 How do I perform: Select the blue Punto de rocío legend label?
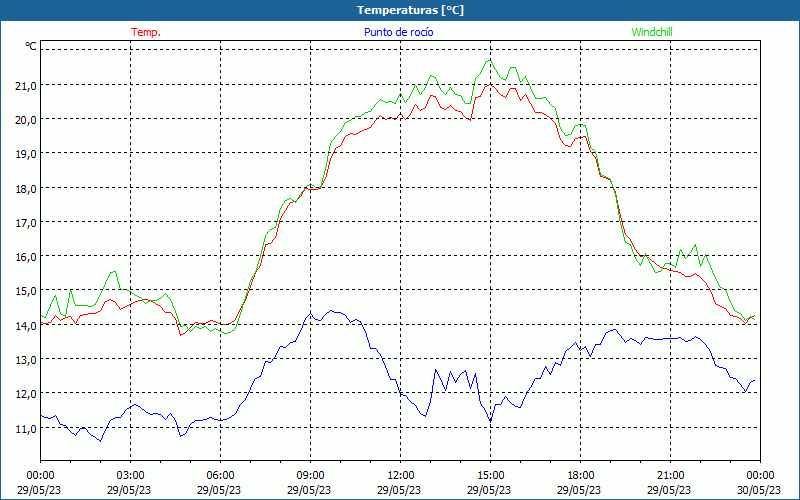[x=398, y=32]
